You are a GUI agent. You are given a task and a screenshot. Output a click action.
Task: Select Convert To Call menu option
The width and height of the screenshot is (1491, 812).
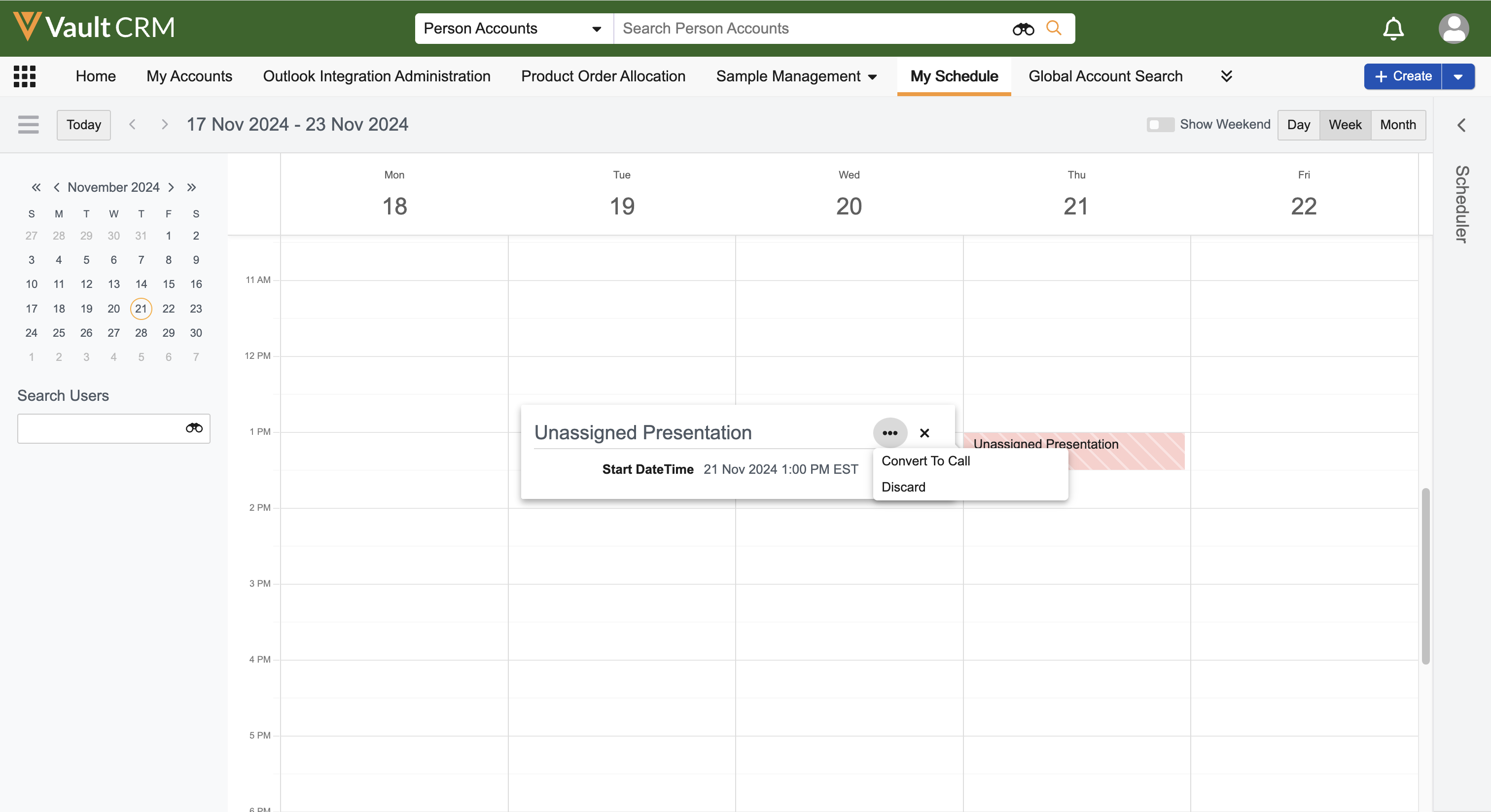click(x=925, y=460)
